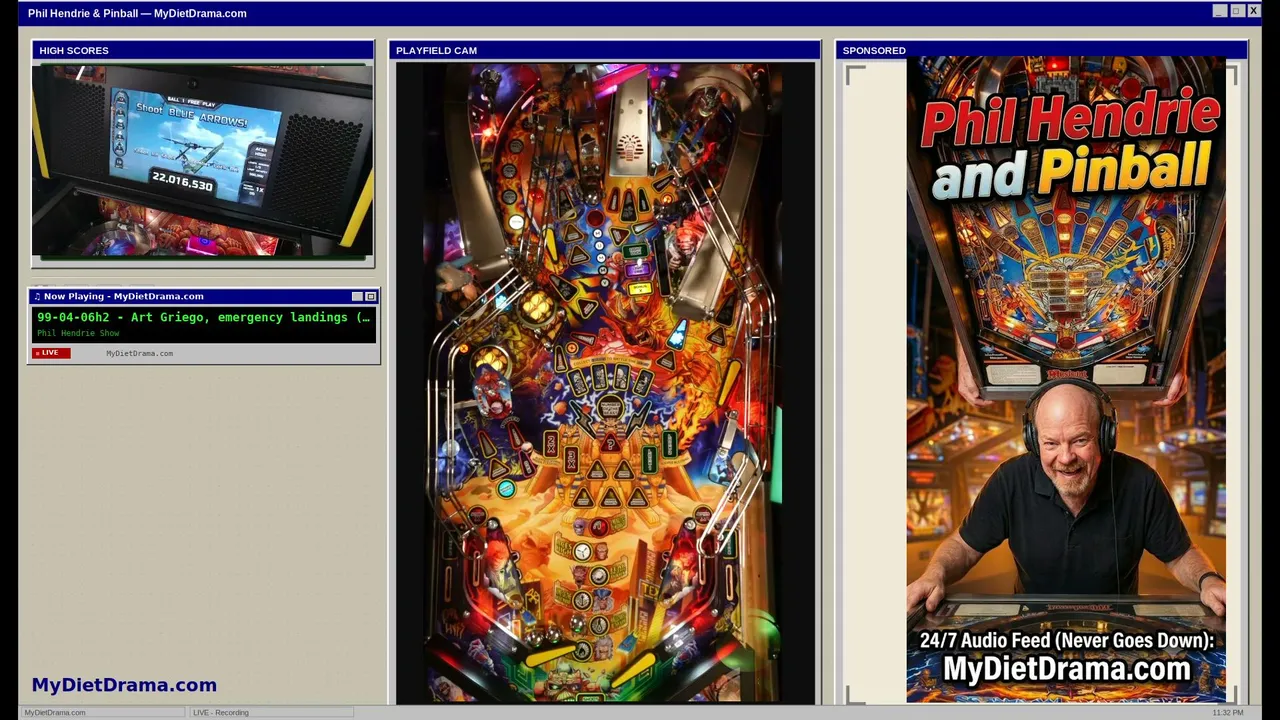Viewport: 1280px width, 720px height.
Task: Click the '24/7 Audio Feed (Never Goes Down):' caption
Action: pyautogui.click(x=1066, y=641)
